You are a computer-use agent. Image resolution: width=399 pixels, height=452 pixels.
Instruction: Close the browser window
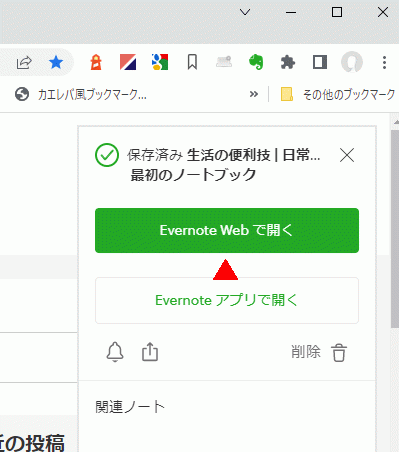coord(383,12)
